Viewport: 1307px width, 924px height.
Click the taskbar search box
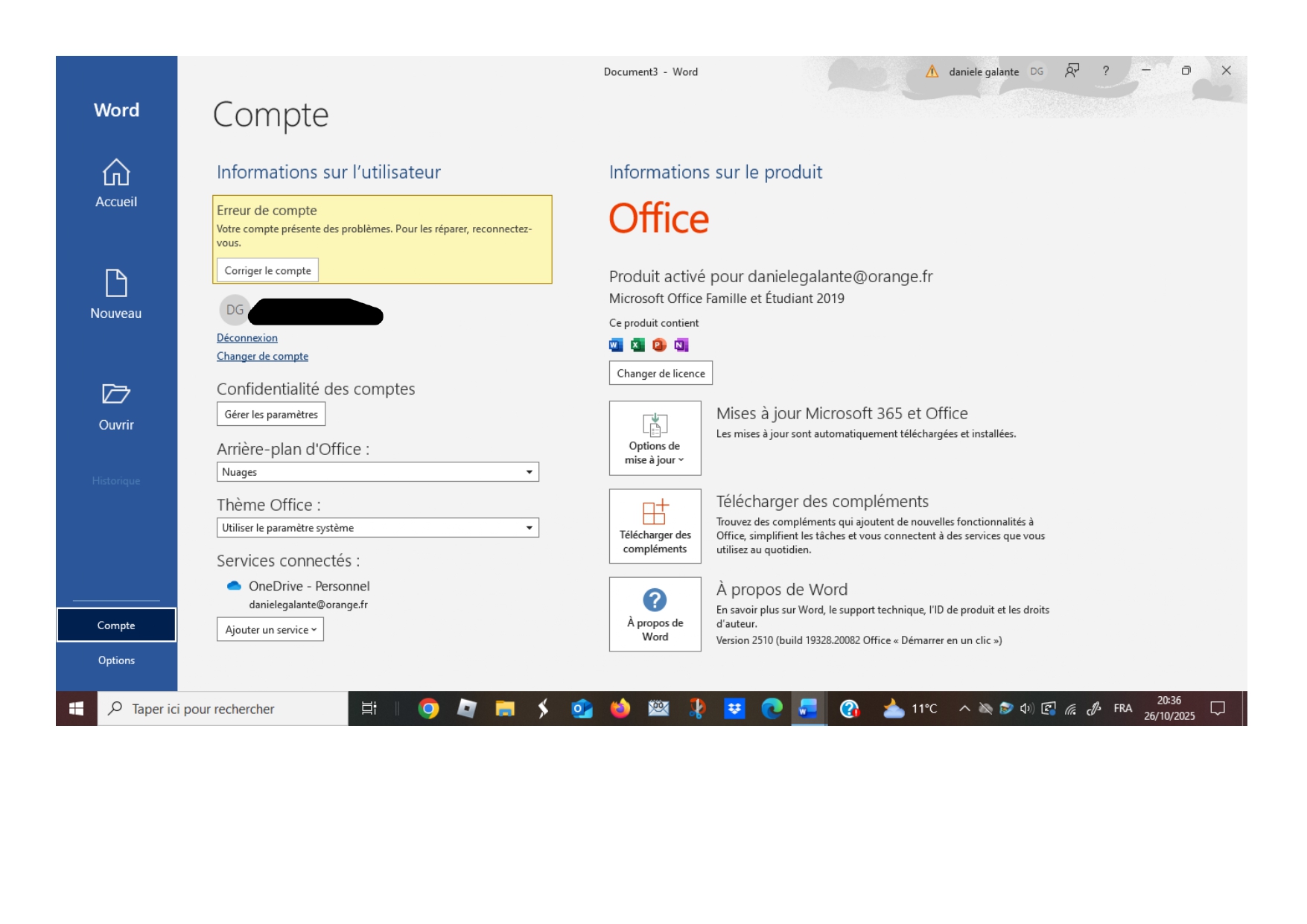tap(223, 709)
